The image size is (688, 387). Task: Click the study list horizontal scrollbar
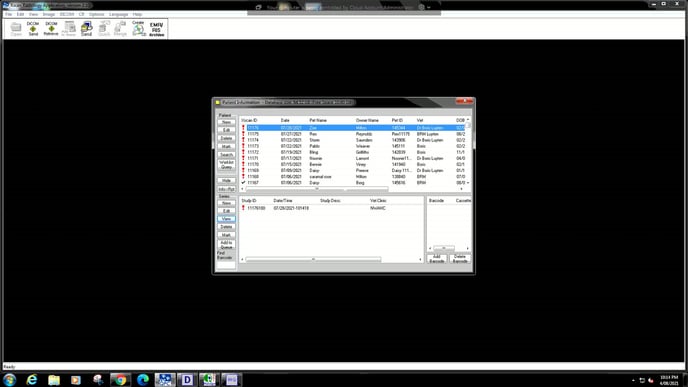point(313,259)
